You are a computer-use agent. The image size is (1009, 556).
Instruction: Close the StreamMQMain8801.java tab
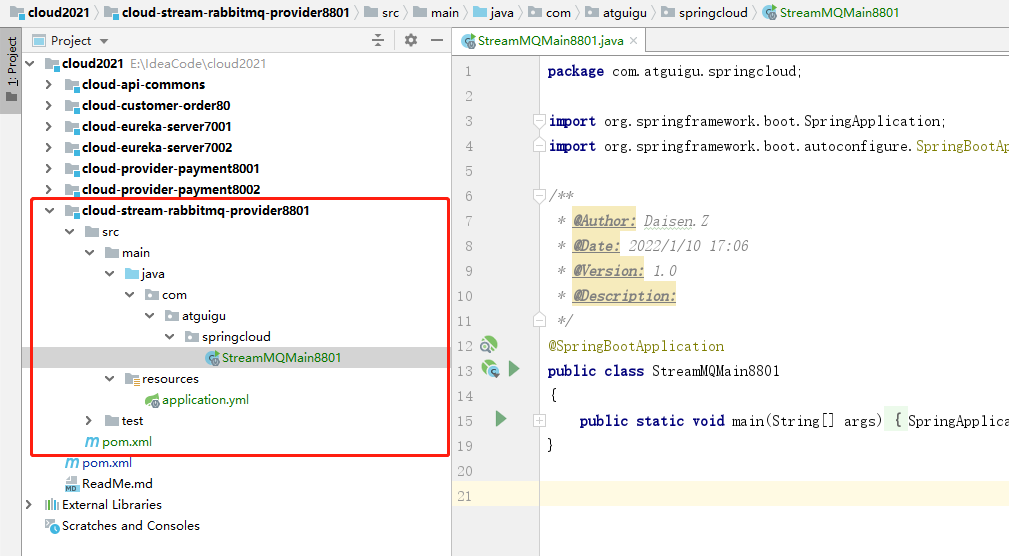tap(634, 41)
